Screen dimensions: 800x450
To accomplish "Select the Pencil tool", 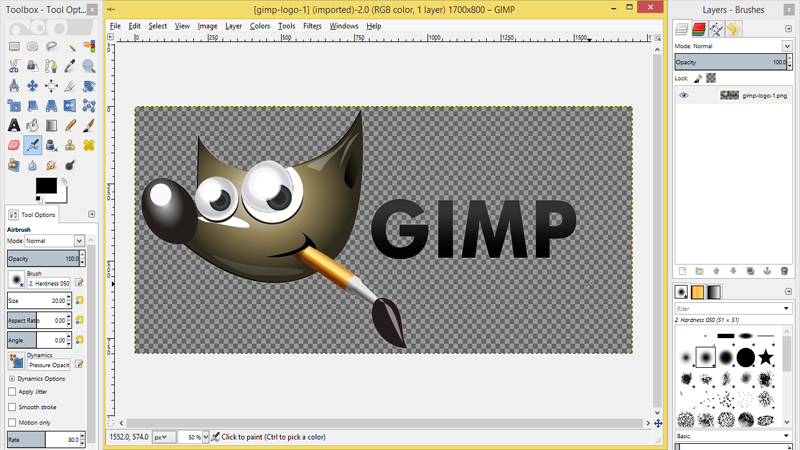I will pos(70,125).
